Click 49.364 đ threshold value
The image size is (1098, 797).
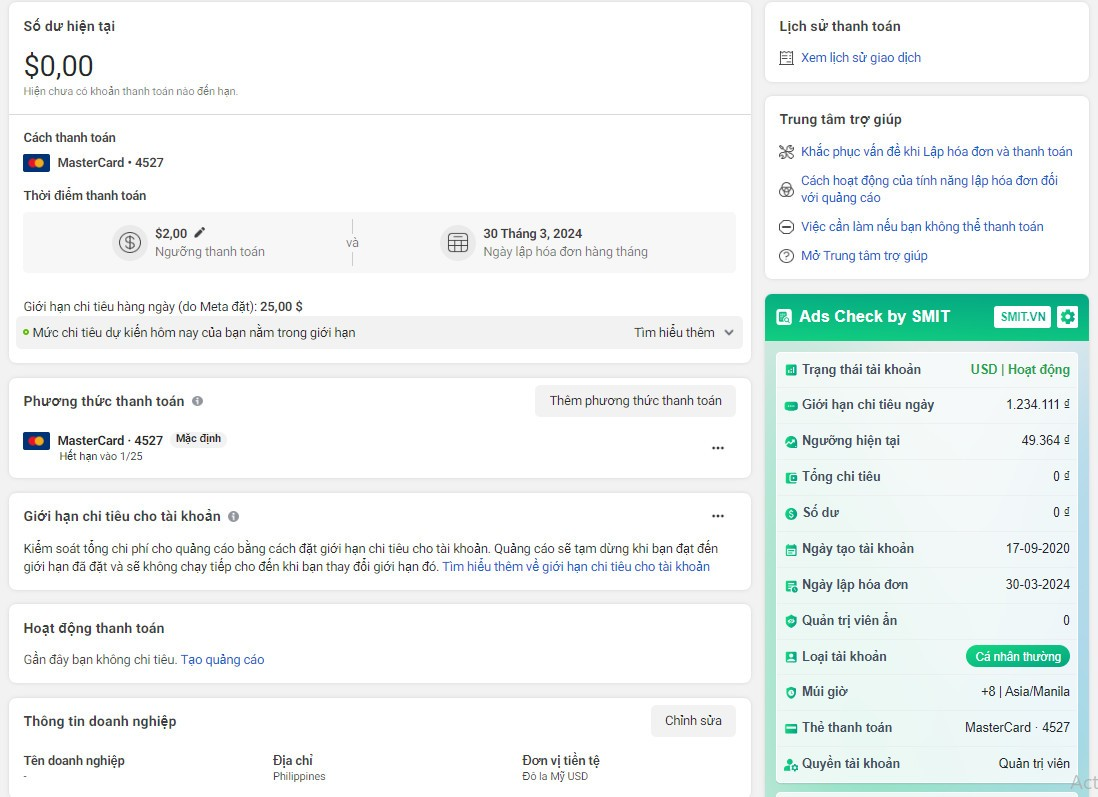pos(1045,441)
